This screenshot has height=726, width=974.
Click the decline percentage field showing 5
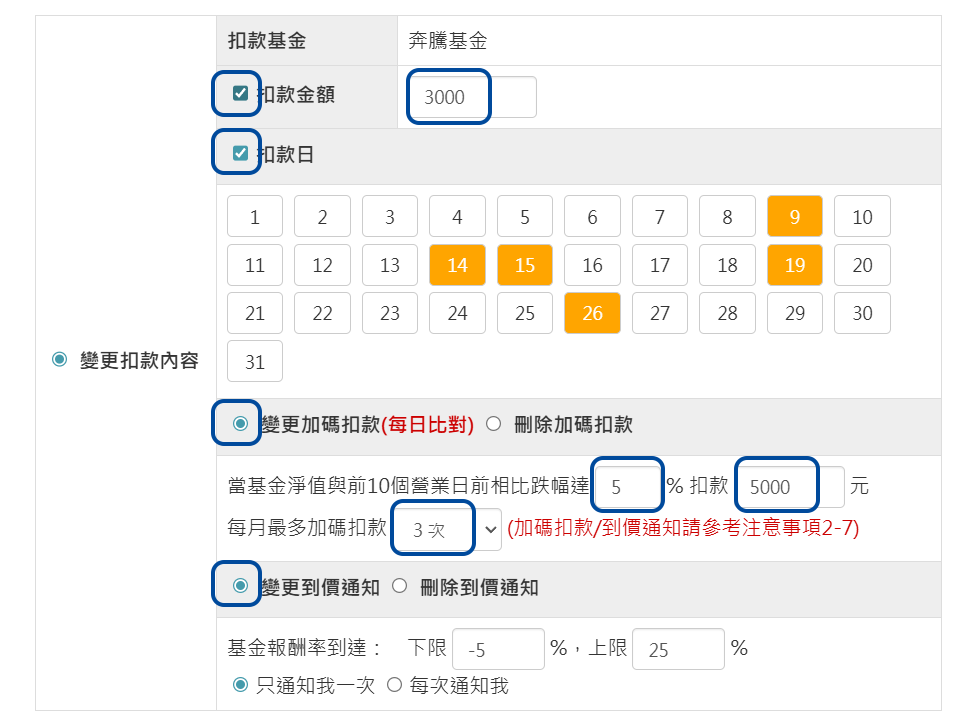click(x=628, y=487)
